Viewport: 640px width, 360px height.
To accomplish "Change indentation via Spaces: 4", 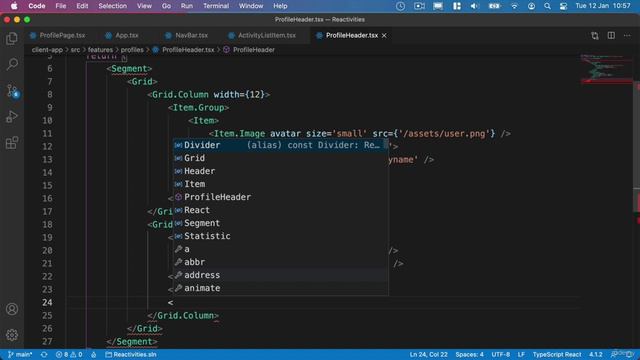I will (x=469, y=354).
